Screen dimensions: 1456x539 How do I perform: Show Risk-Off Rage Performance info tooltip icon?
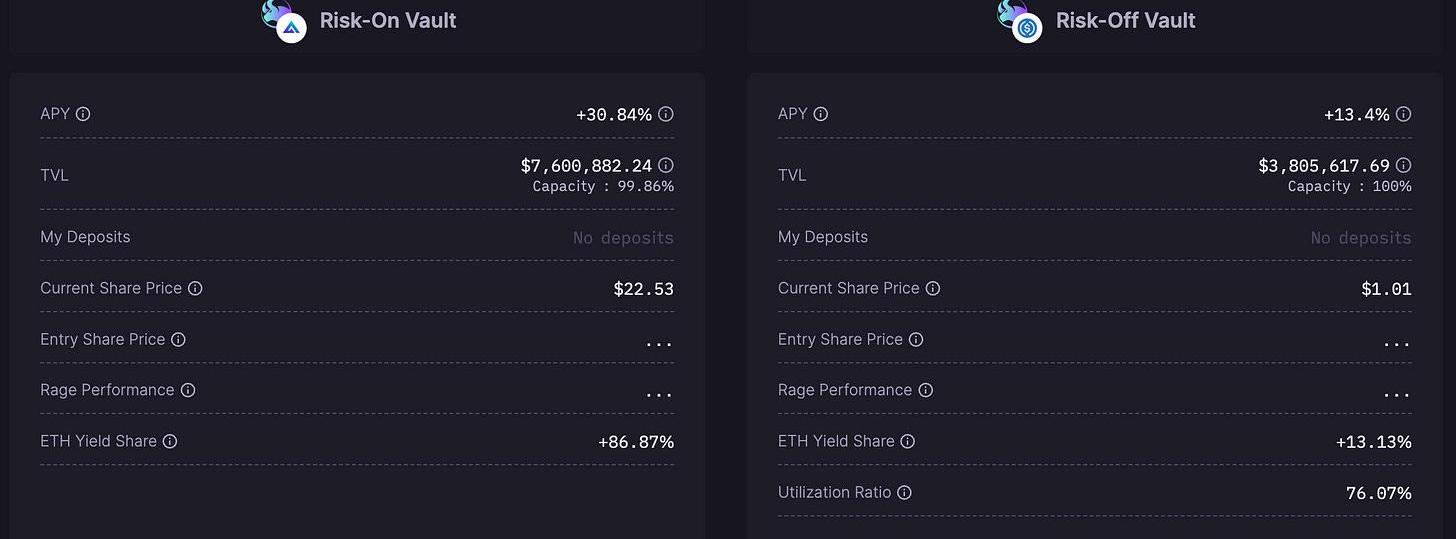[x=926, y=390]
